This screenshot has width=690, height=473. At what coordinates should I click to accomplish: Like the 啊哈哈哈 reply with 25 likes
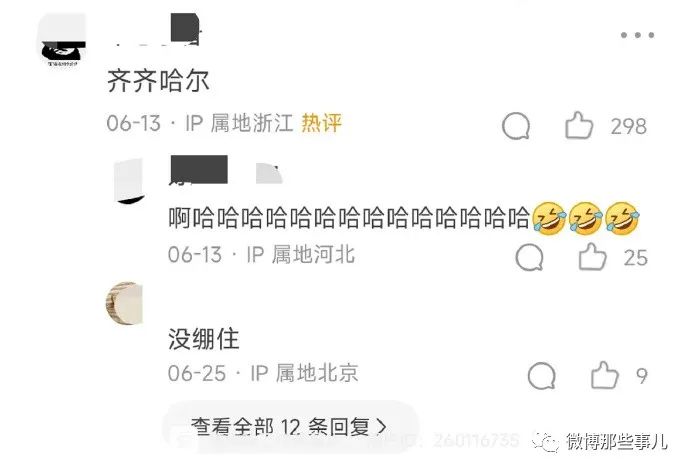[592, 256]
